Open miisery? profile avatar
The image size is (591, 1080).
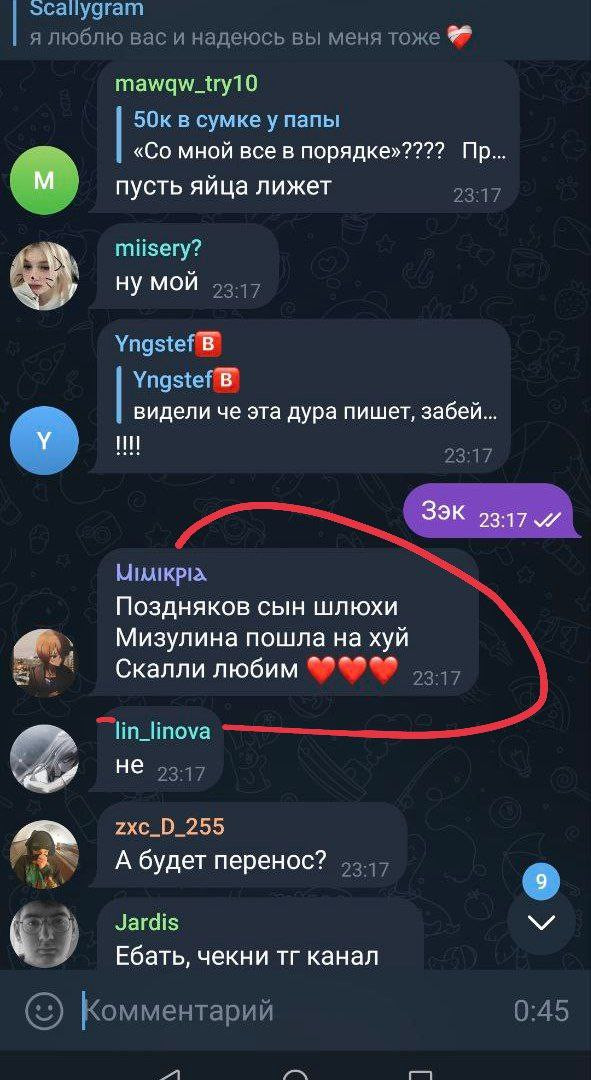click(x=44, y=276)
